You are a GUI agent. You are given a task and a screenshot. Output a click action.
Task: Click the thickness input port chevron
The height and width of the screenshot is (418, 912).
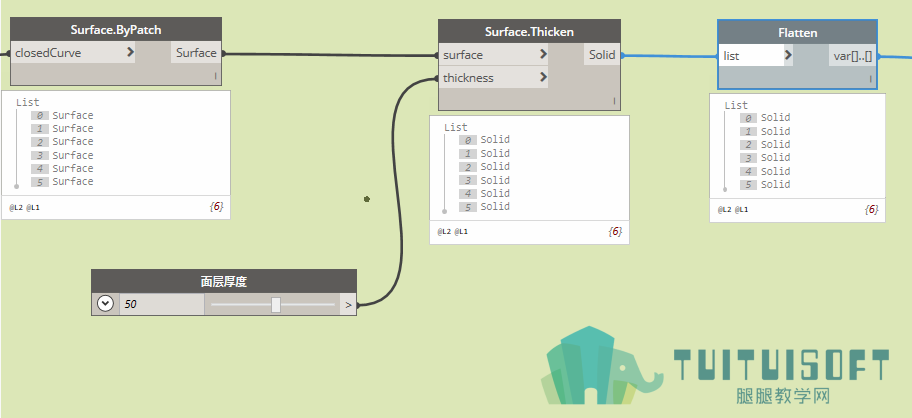pyautogui.click(x=543, y=77)
